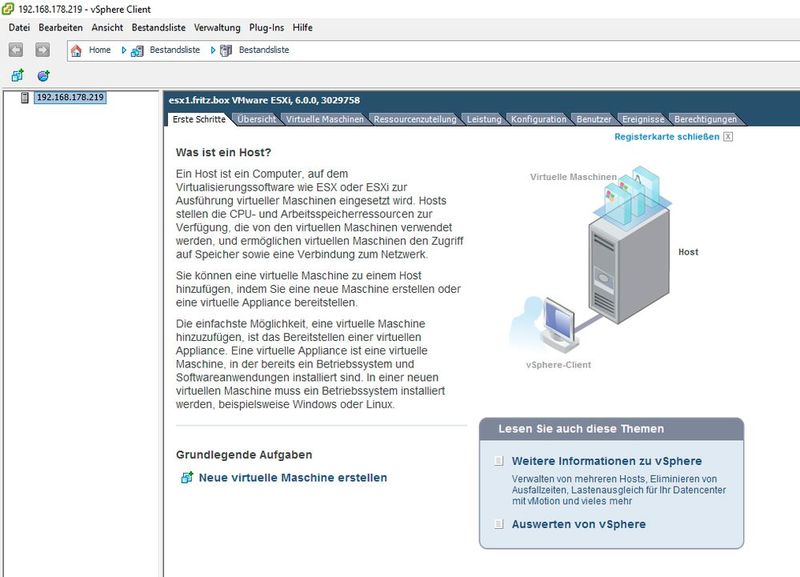This screenshot has width=800, height=577.
Task: Click the globe icon with green plus
Action: pyautogui.click(x=42, y=75)
